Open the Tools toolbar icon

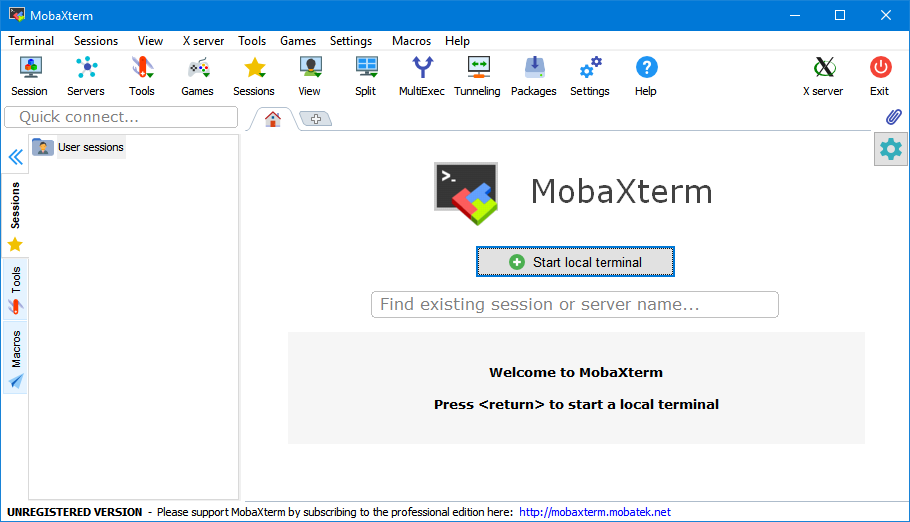[x=142, y=76]
